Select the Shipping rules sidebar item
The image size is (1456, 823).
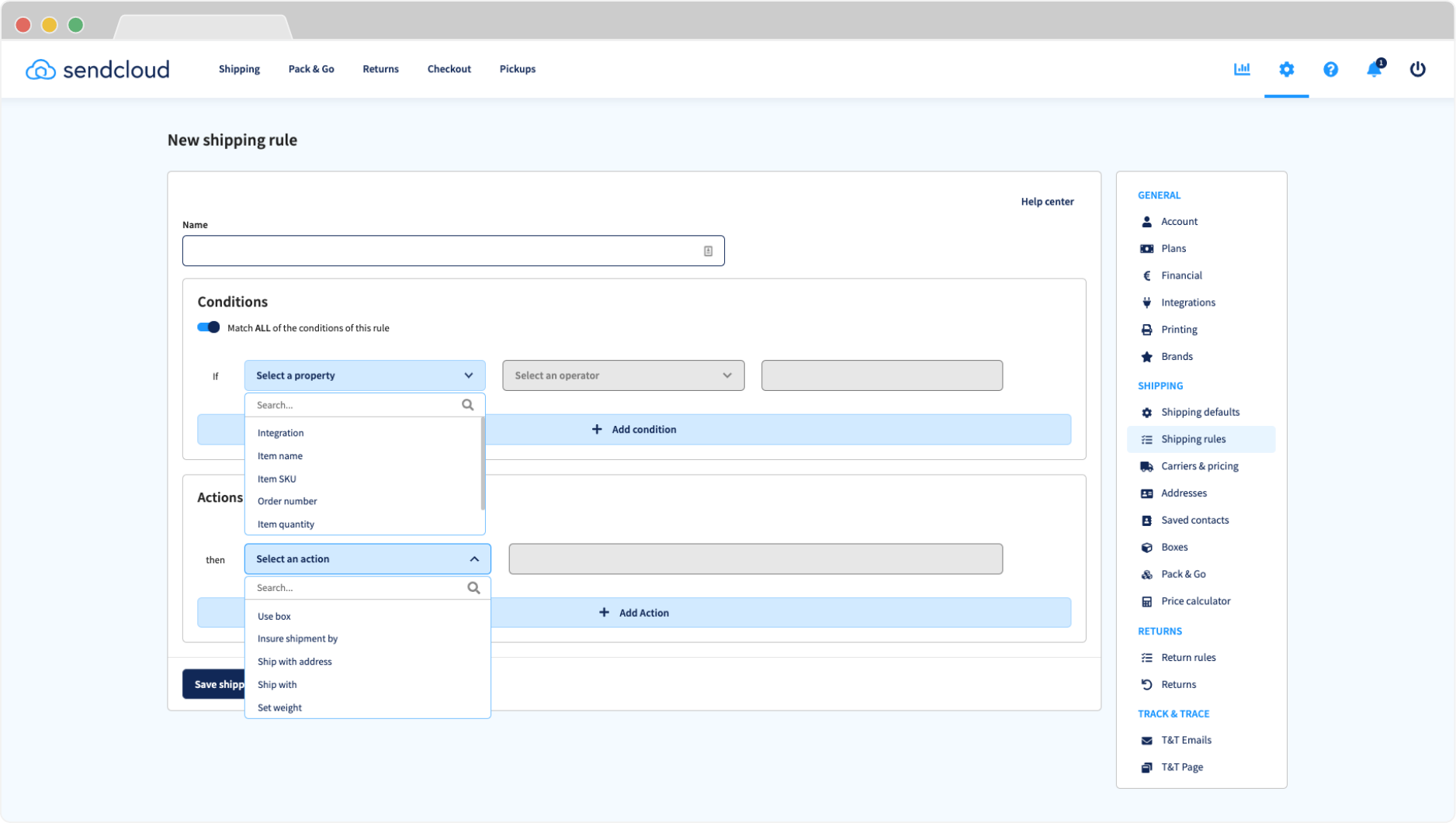(1193, 439)
